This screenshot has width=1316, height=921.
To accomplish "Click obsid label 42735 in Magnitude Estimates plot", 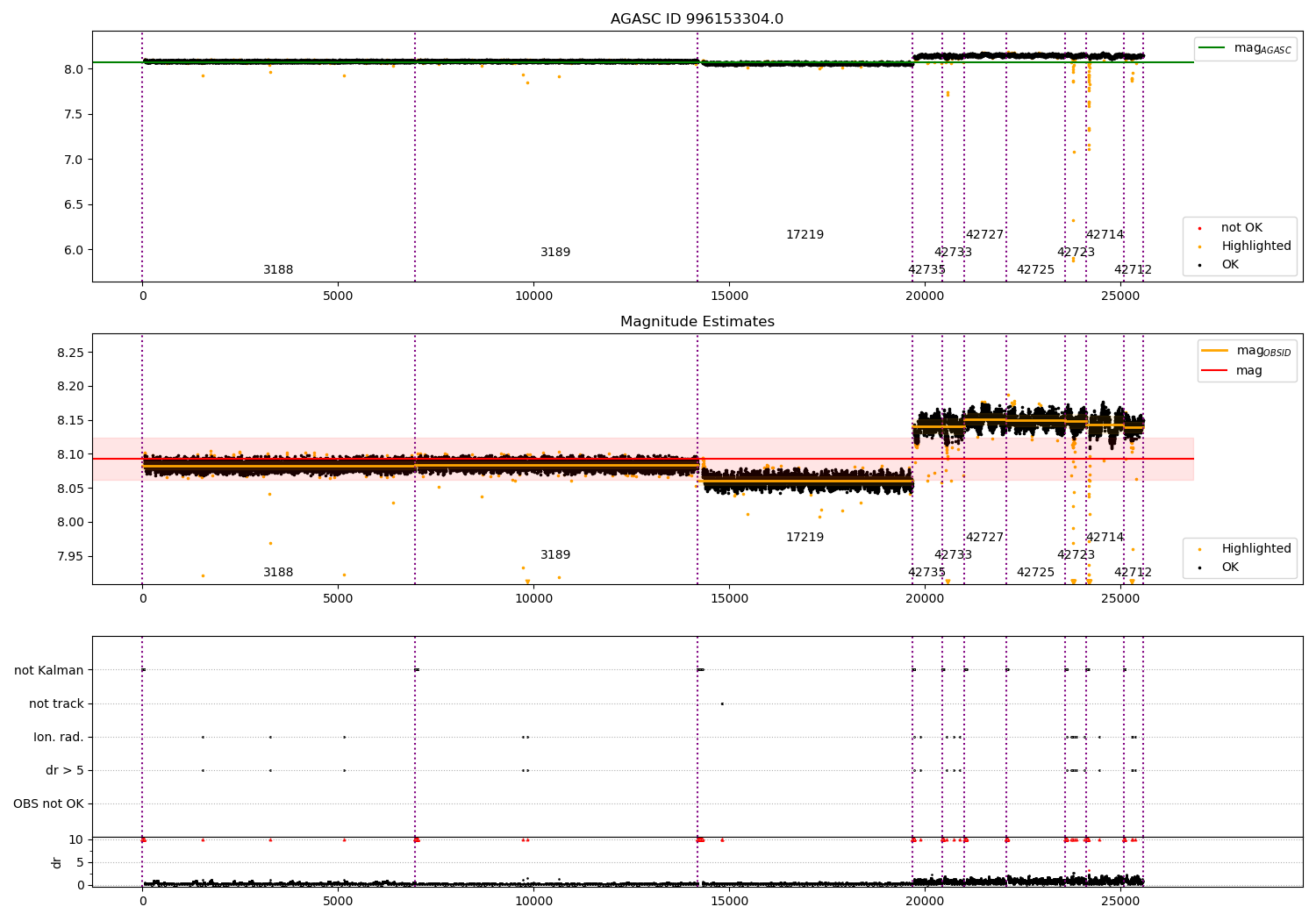I will [926, 573].
